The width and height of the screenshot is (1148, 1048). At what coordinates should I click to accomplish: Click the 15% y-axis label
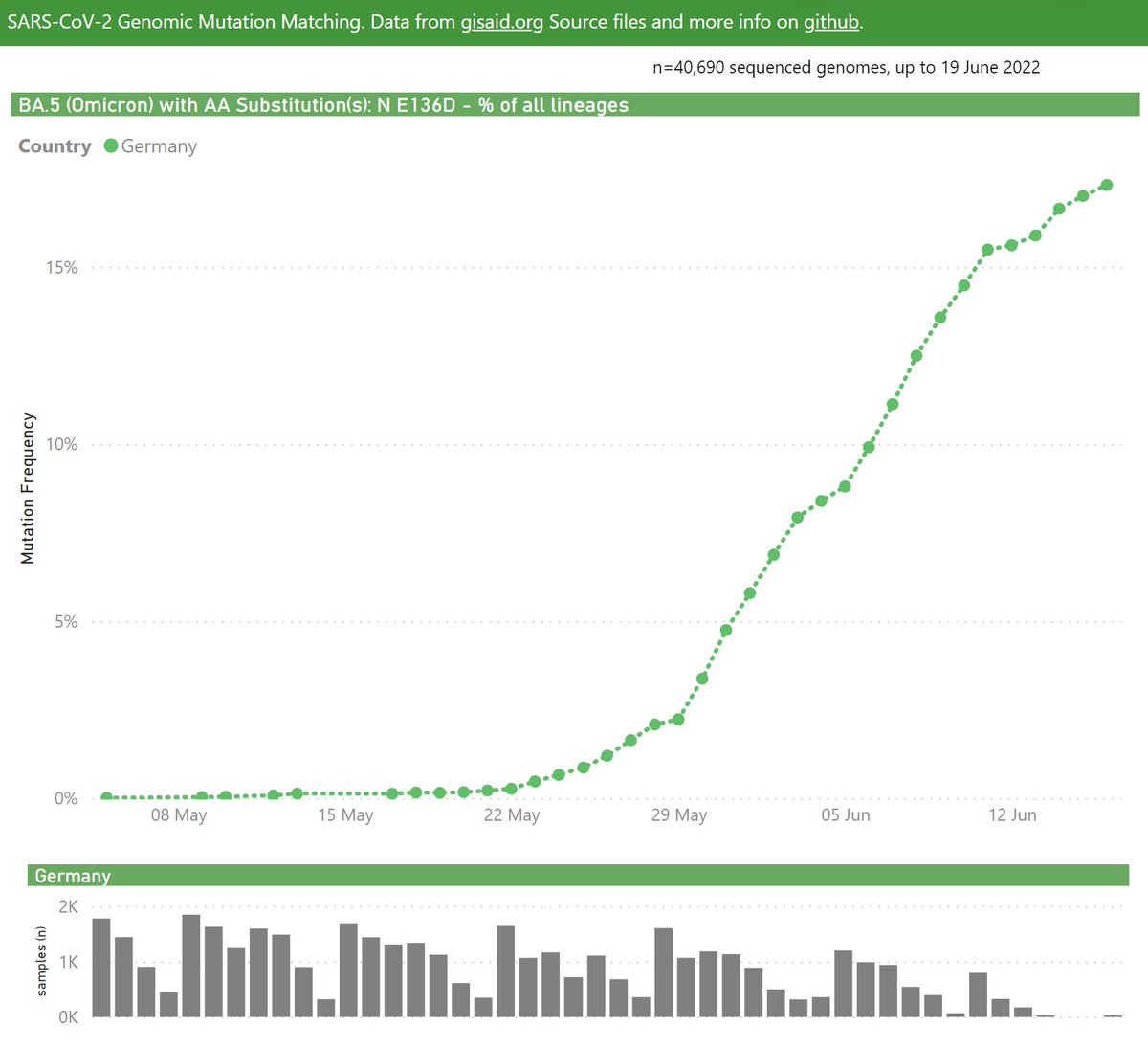[x=62, y=268]
